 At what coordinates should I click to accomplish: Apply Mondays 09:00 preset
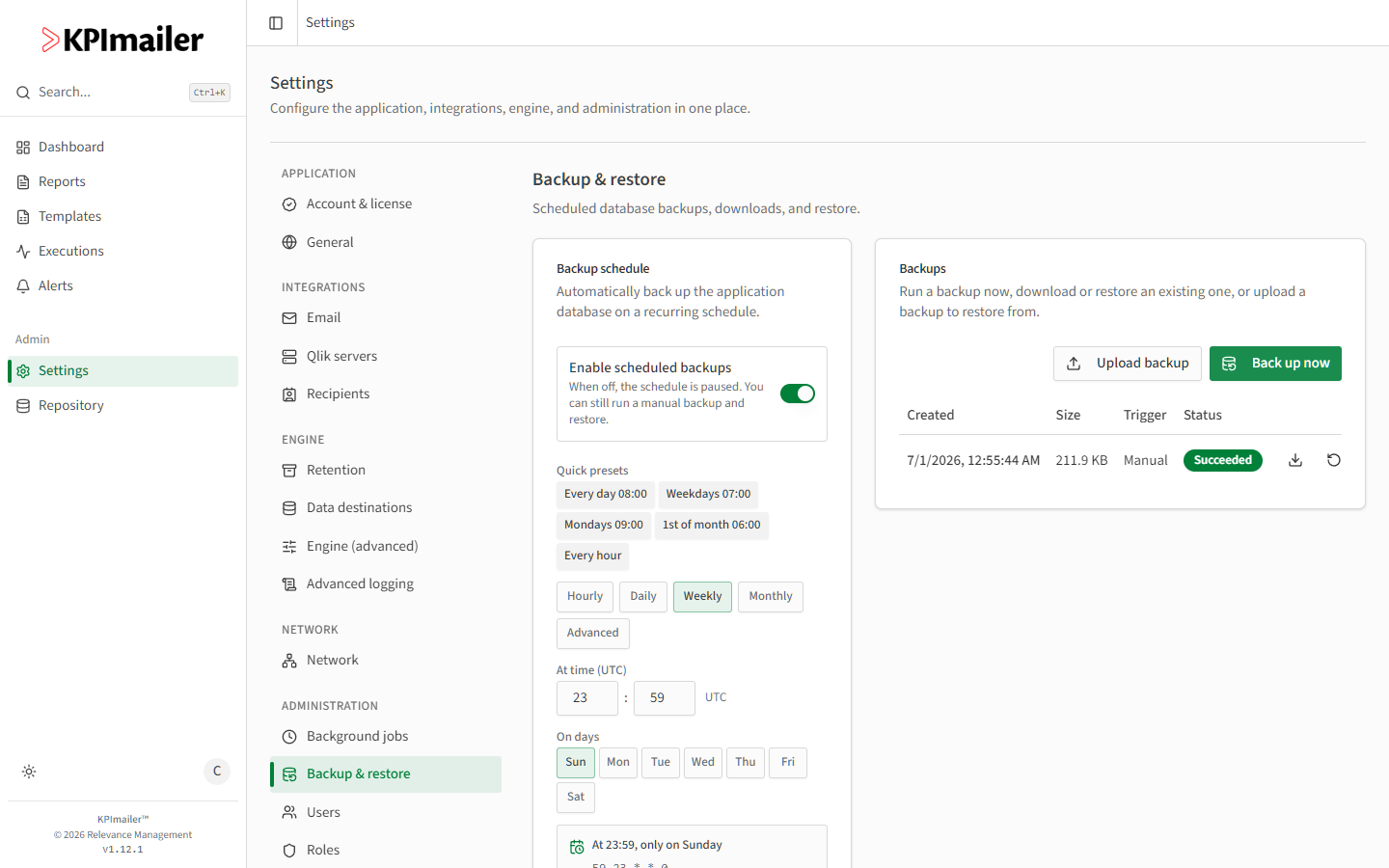tap(604, 526)
